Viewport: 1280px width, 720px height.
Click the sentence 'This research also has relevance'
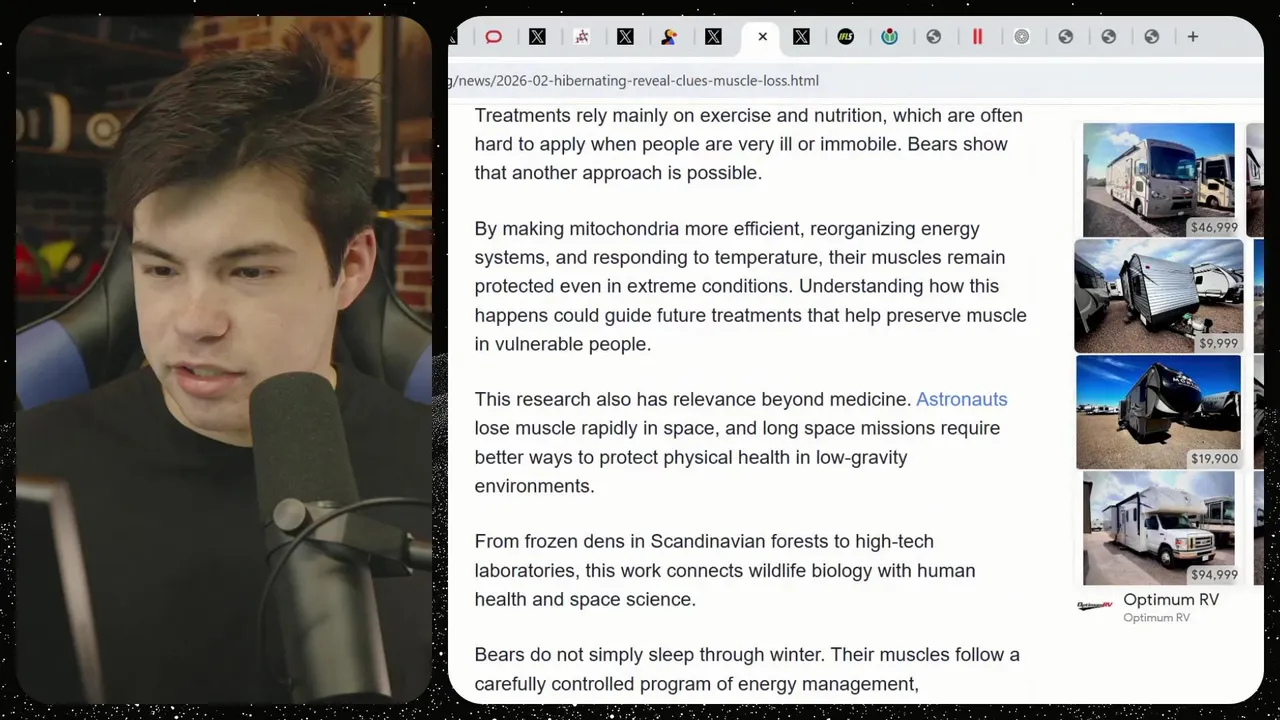click(693, 399)
